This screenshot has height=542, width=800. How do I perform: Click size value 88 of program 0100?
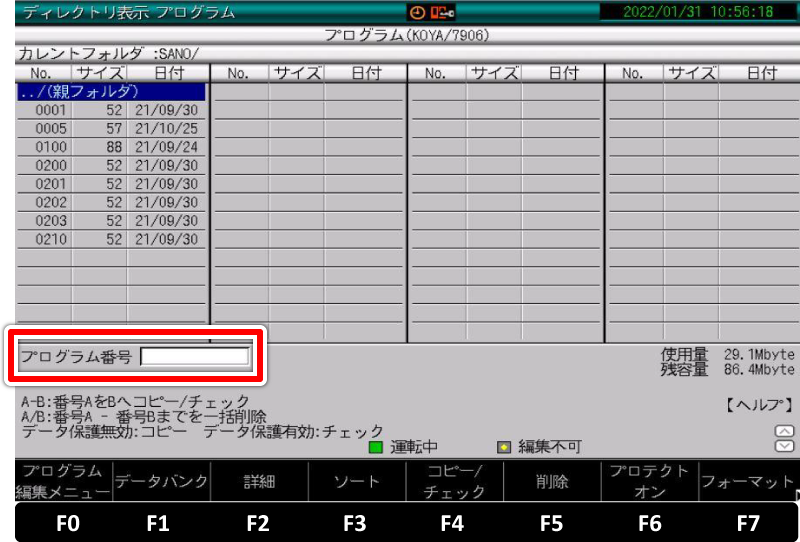point(114,147)
